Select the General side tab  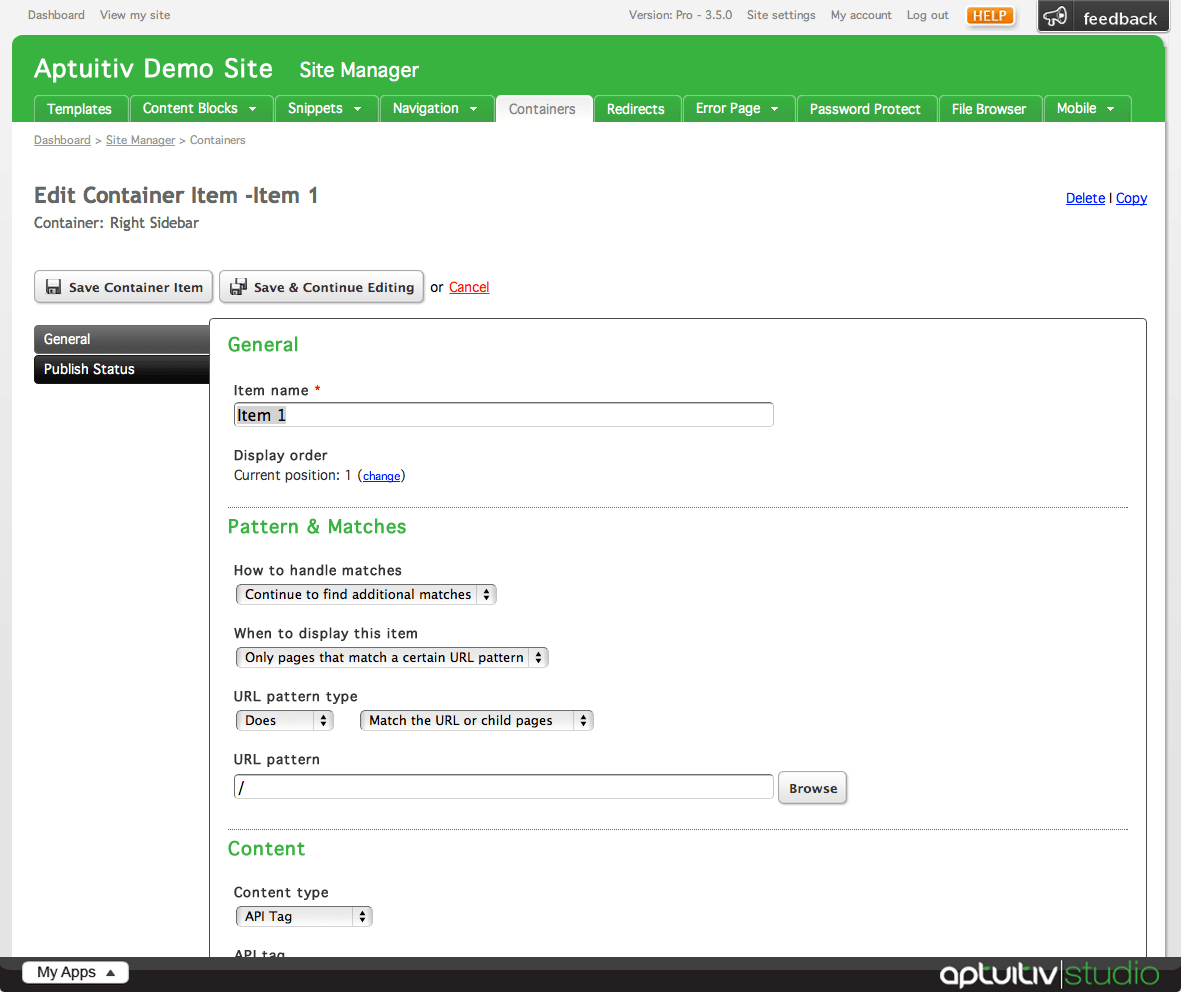(x=121, y=340)
